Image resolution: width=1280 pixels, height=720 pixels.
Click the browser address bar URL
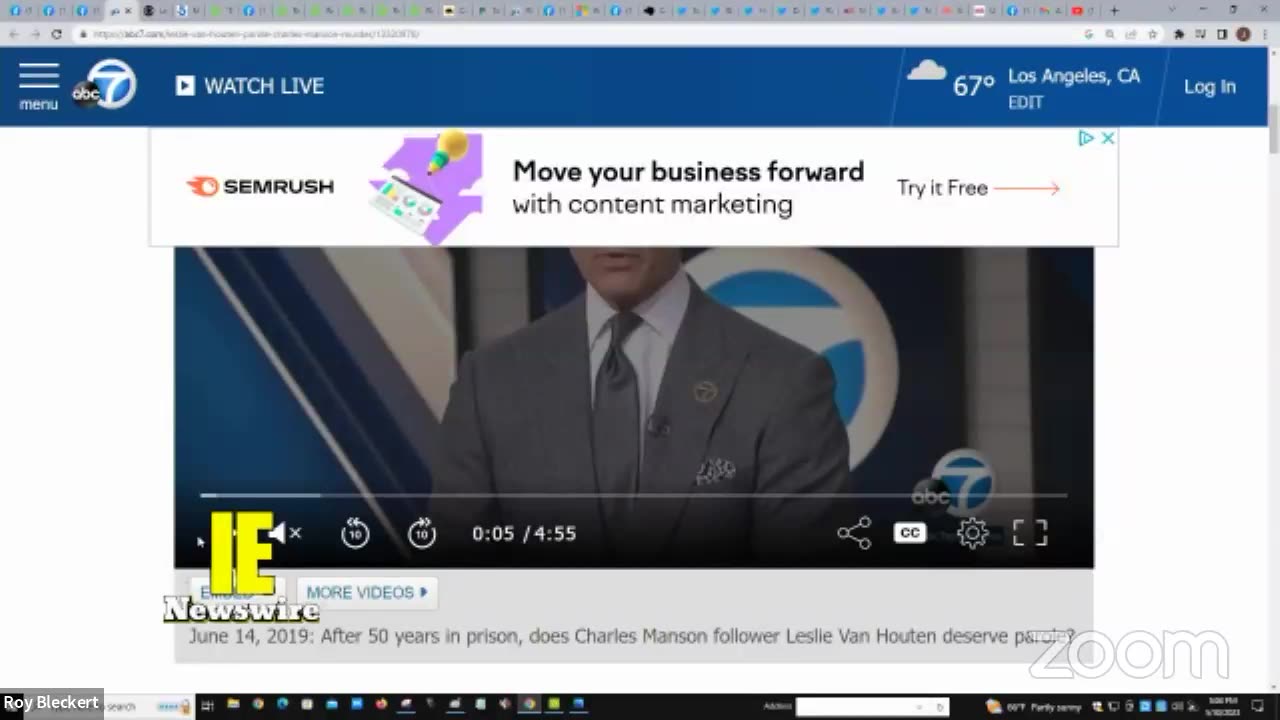pos(256,34)
